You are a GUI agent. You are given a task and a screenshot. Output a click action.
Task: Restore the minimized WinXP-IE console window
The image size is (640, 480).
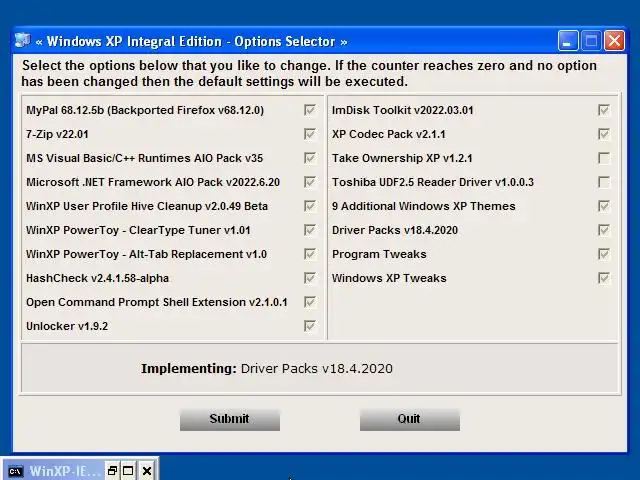(x=112, y=471)
